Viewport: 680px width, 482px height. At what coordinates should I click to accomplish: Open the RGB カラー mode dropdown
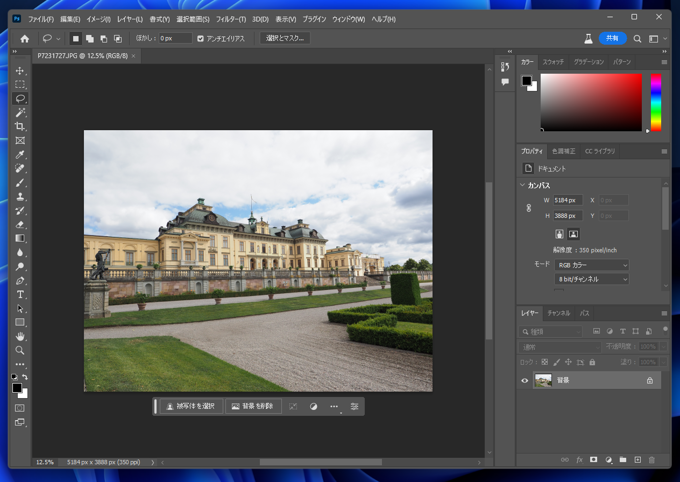591,265
